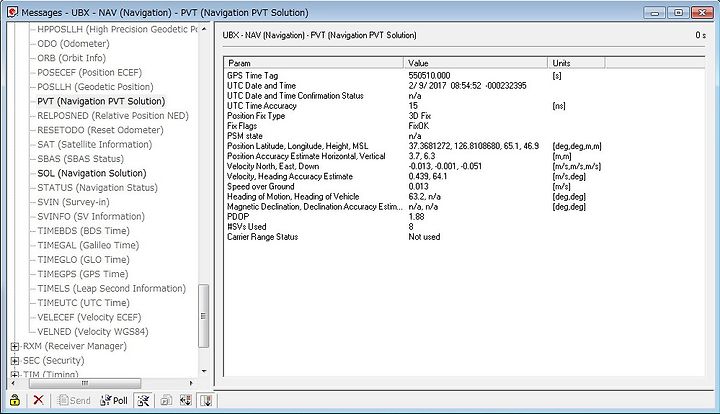The image size is (720, 414).
Task: Click the red X clear icon
Action: 39,400
